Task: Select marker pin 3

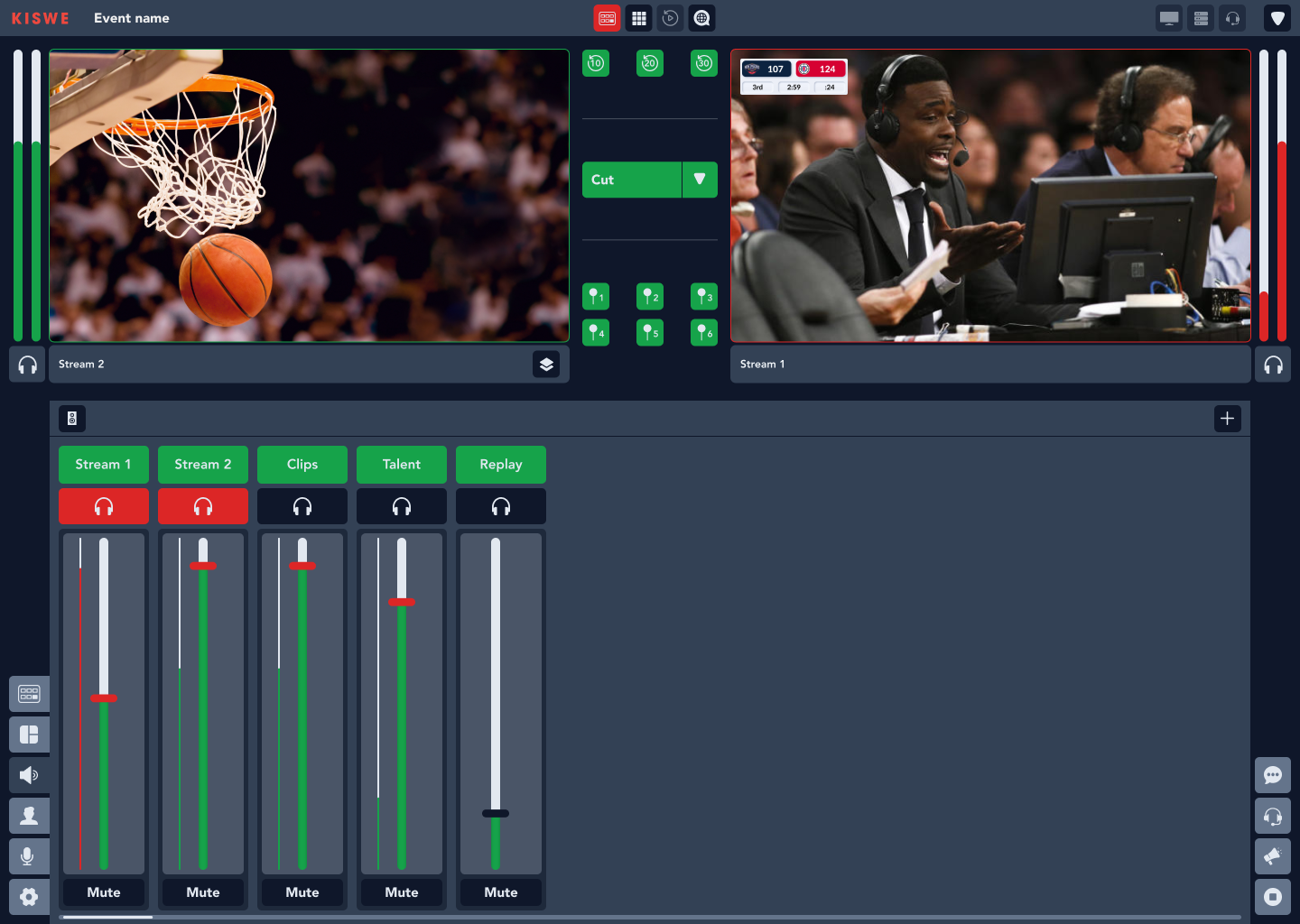Action: point(704,296)
